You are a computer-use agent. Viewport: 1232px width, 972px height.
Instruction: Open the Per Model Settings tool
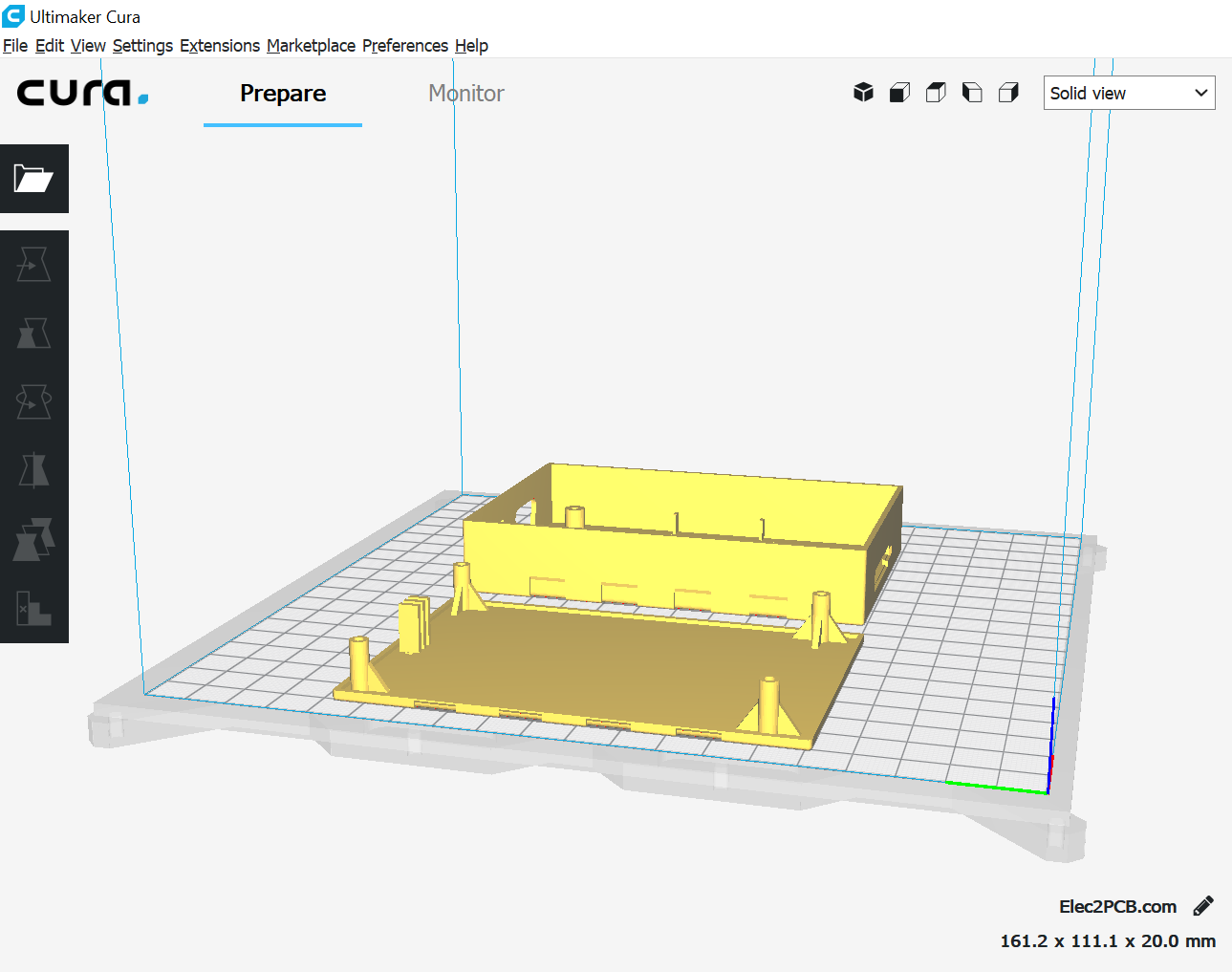33,540
